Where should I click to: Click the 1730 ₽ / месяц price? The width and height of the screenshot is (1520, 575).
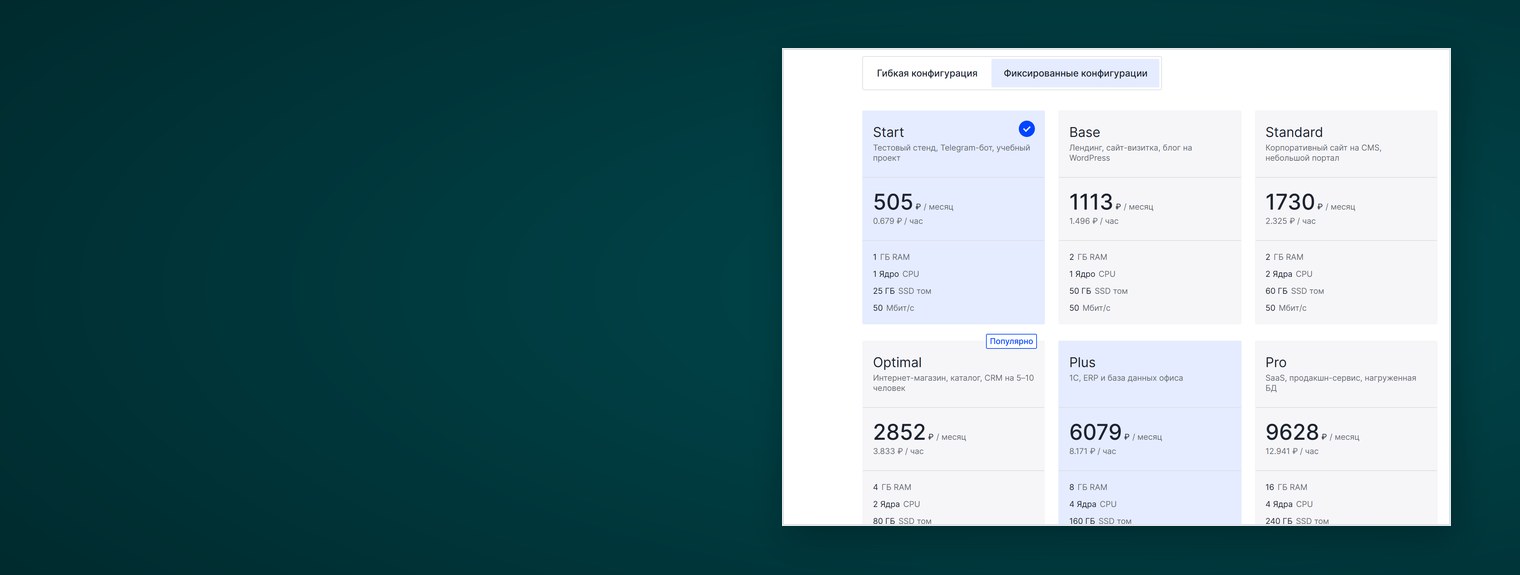click(1310, 203)
